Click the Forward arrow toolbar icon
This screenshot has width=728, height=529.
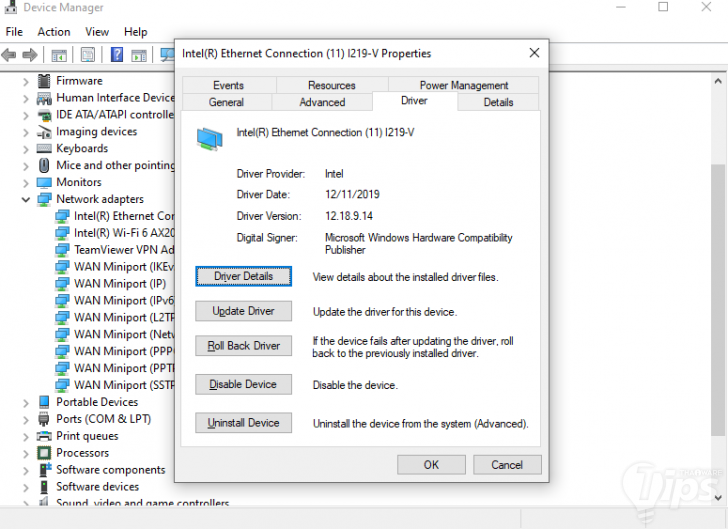(x=30, y=55)
